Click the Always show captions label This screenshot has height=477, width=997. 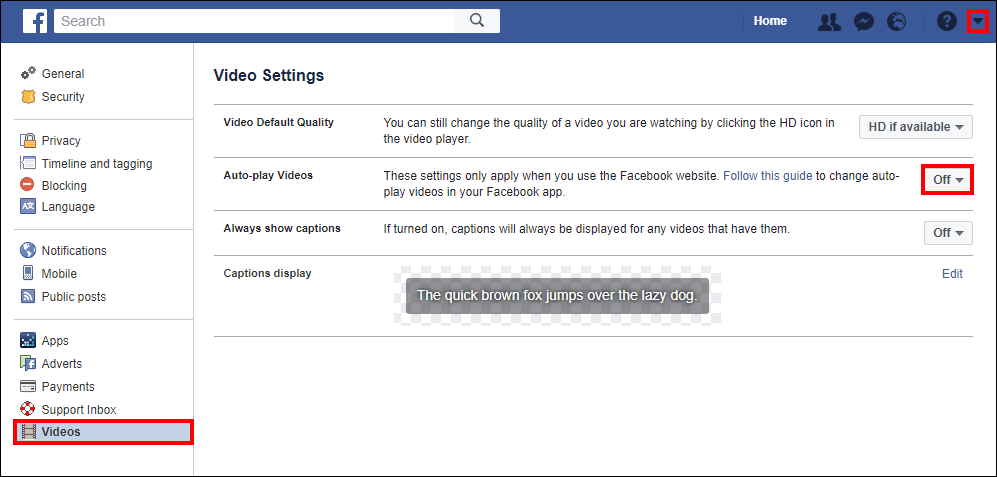click(x=282, y=228)
